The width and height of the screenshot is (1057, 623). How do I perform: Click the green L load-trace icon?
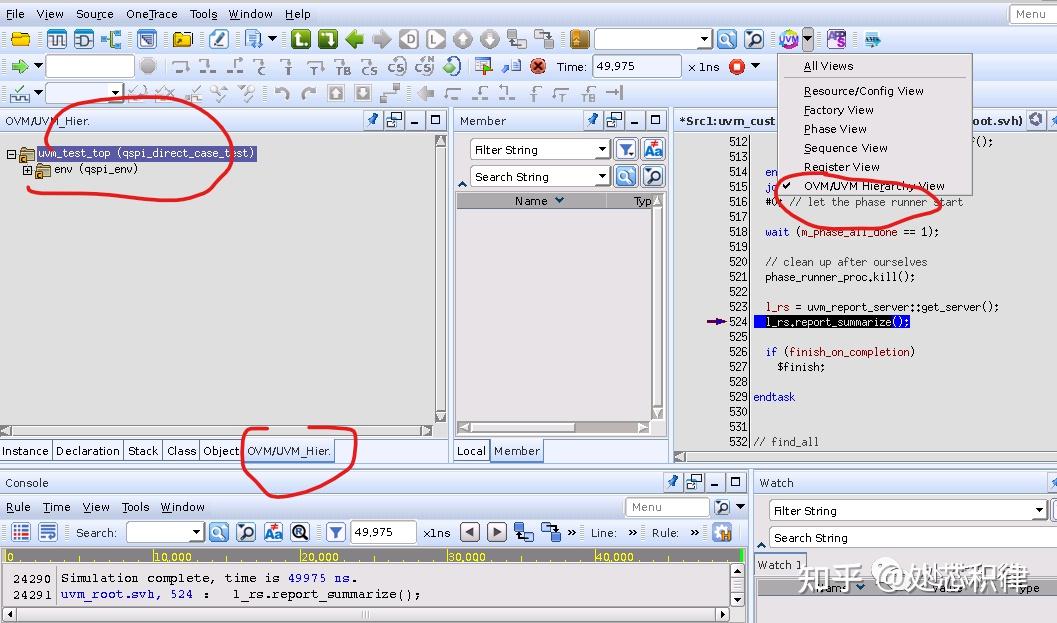tap(301, 40)
